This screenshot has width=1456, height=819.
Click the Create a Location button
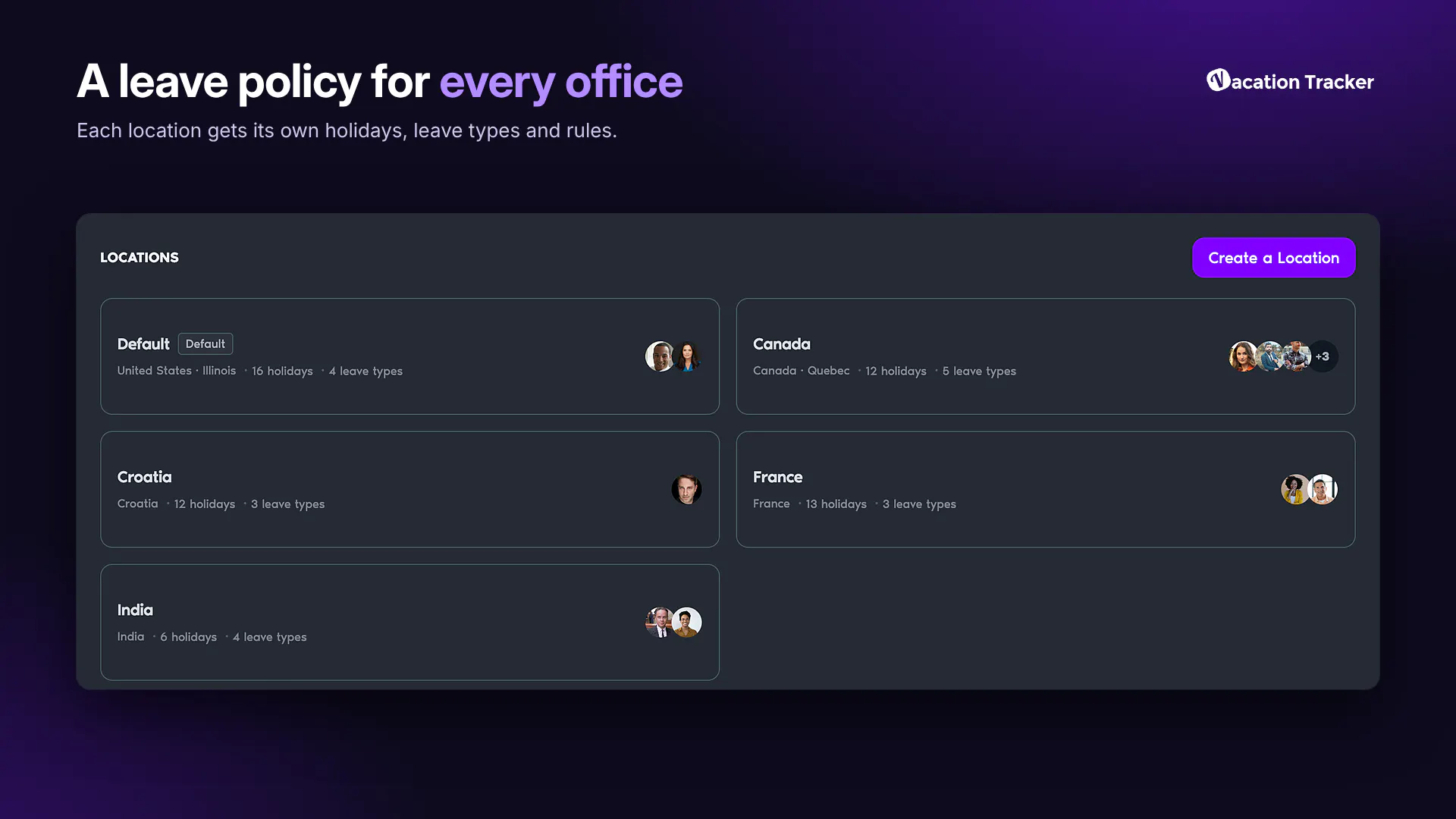[x=1273, y=258]
